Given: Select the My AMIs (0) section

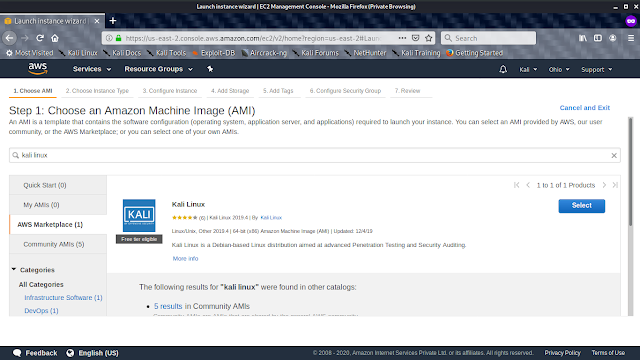Looking at the screenshot, I should [x=58, y=204].
